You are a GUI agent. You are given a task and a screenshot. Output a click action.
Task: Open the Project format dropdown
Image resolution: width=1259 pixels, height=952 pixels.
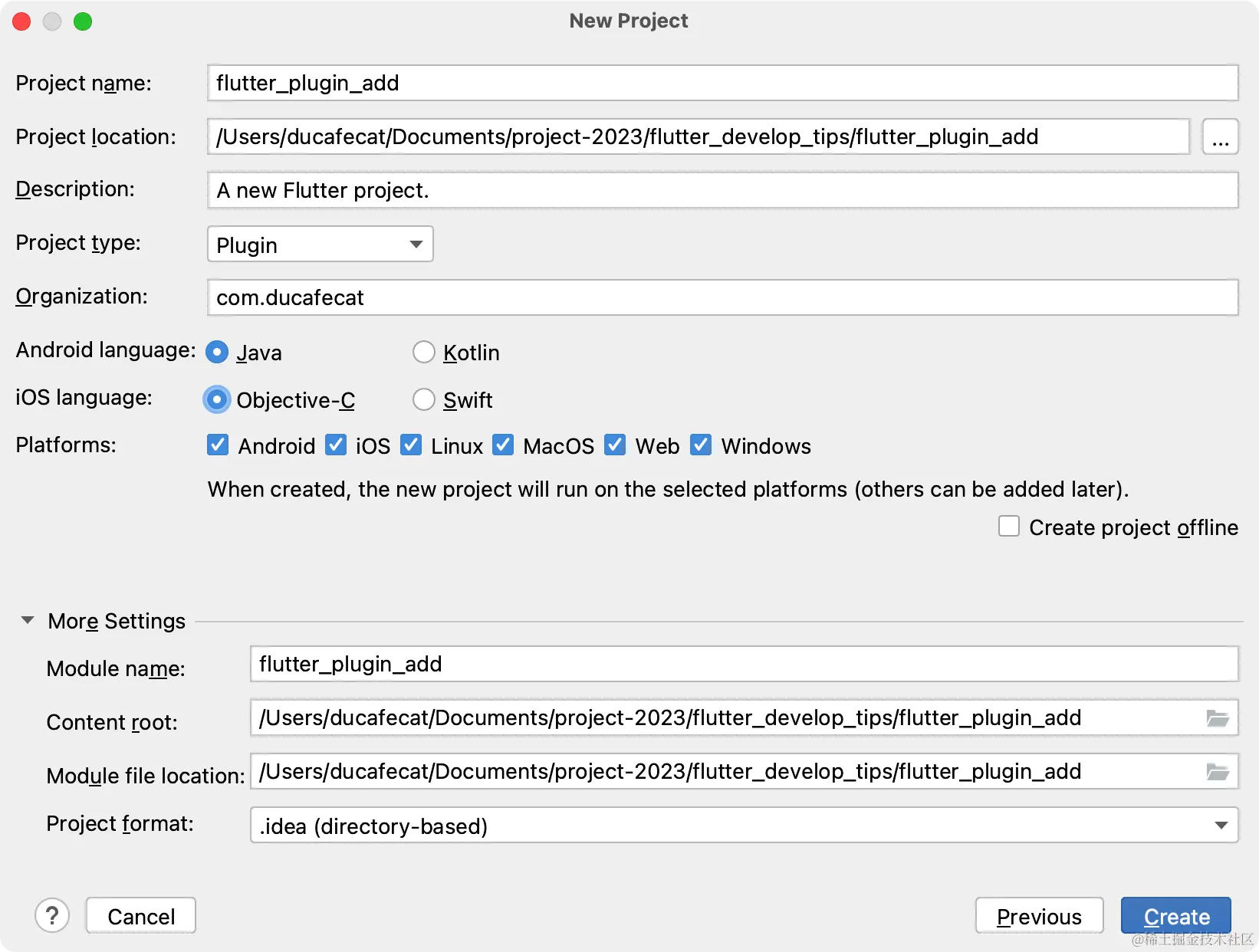coord(744,826)
